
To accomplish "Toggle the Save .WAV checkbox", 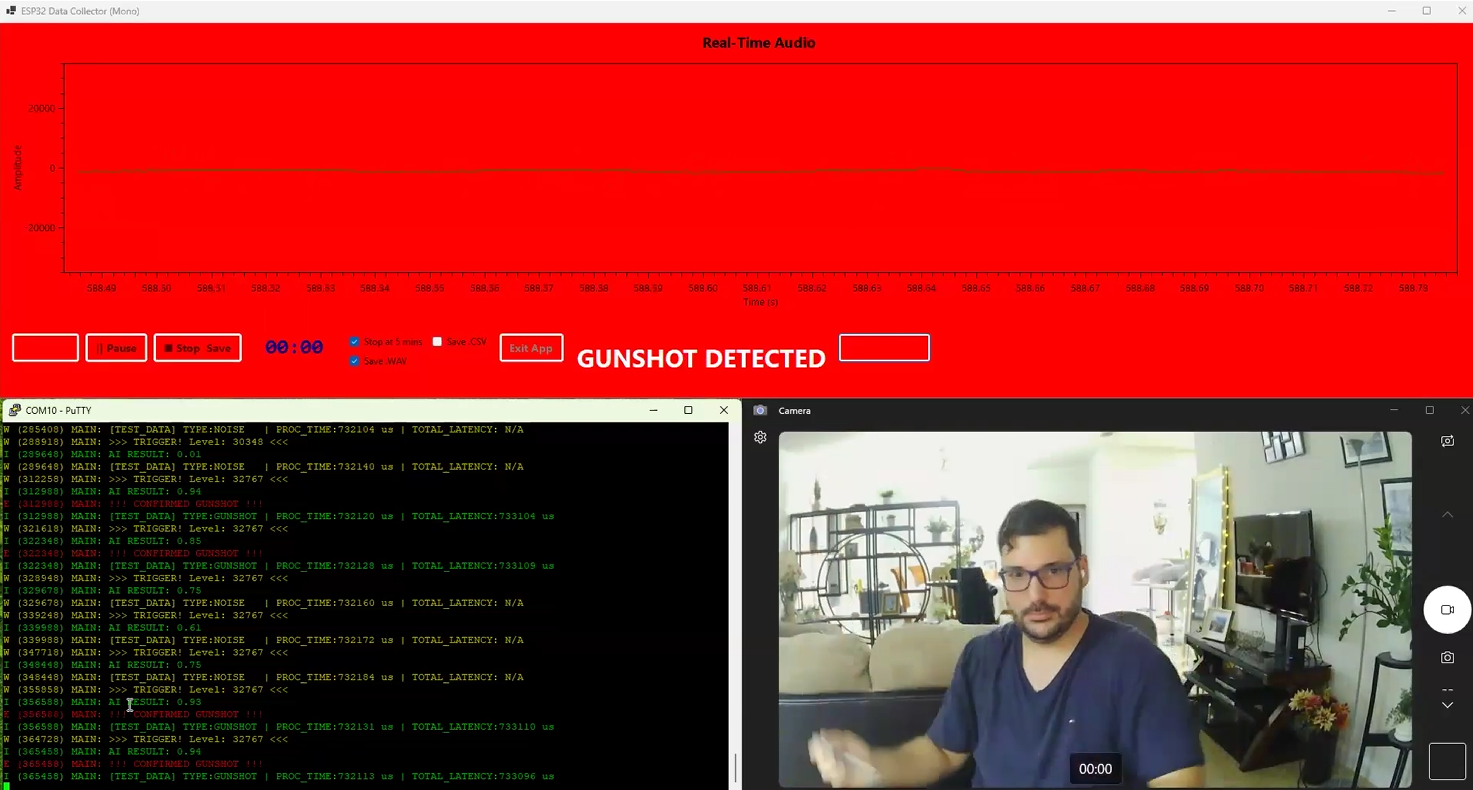I will [x=354, y=361].
